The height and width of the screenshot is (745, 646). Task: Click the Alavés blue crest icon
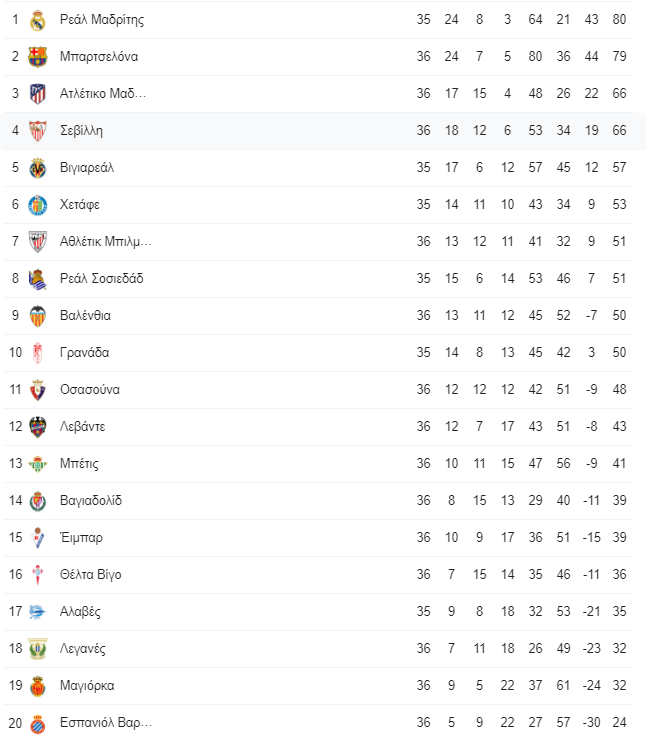pos(38,611)
